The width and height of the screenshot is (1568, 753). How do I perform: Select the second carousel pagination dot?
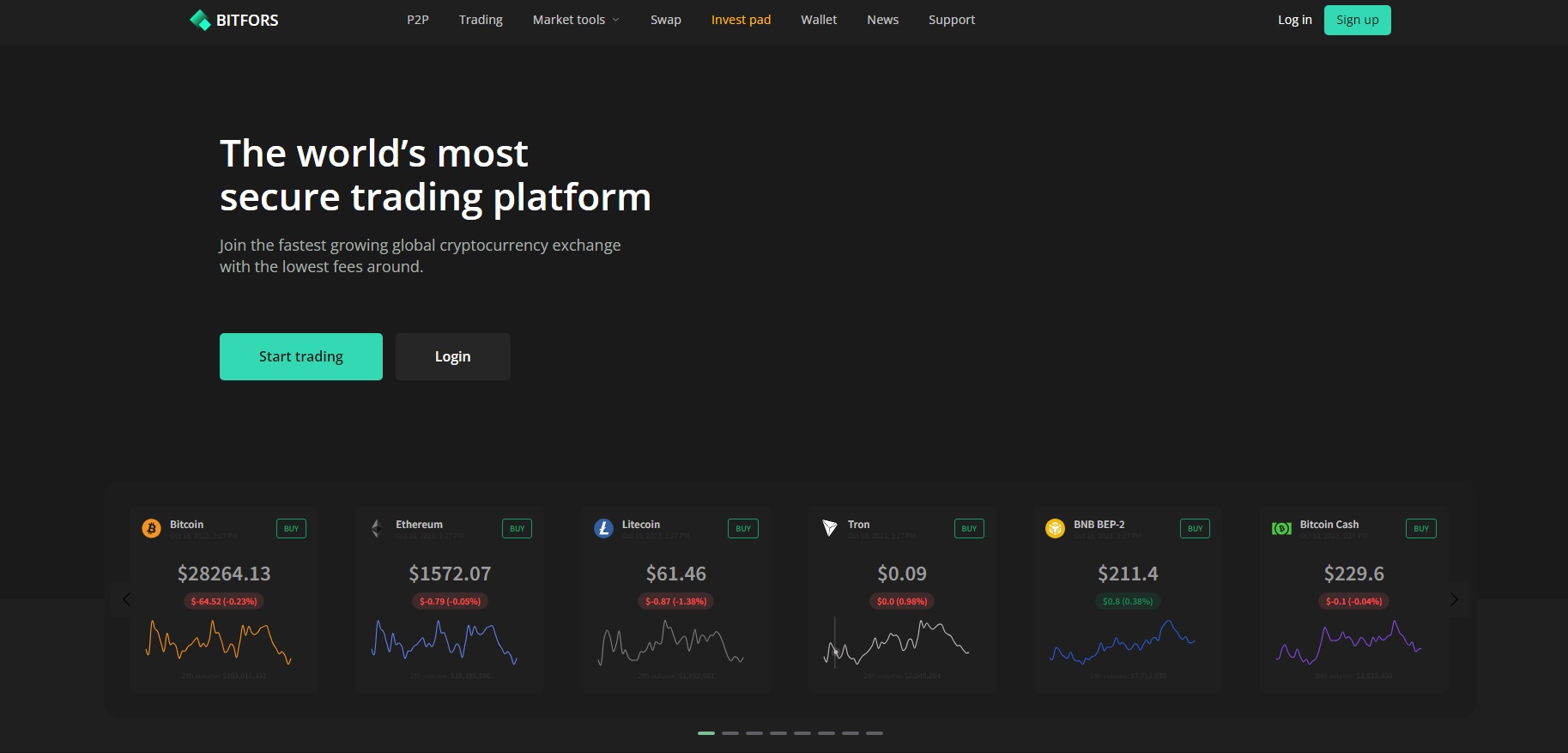pos(730,733)
